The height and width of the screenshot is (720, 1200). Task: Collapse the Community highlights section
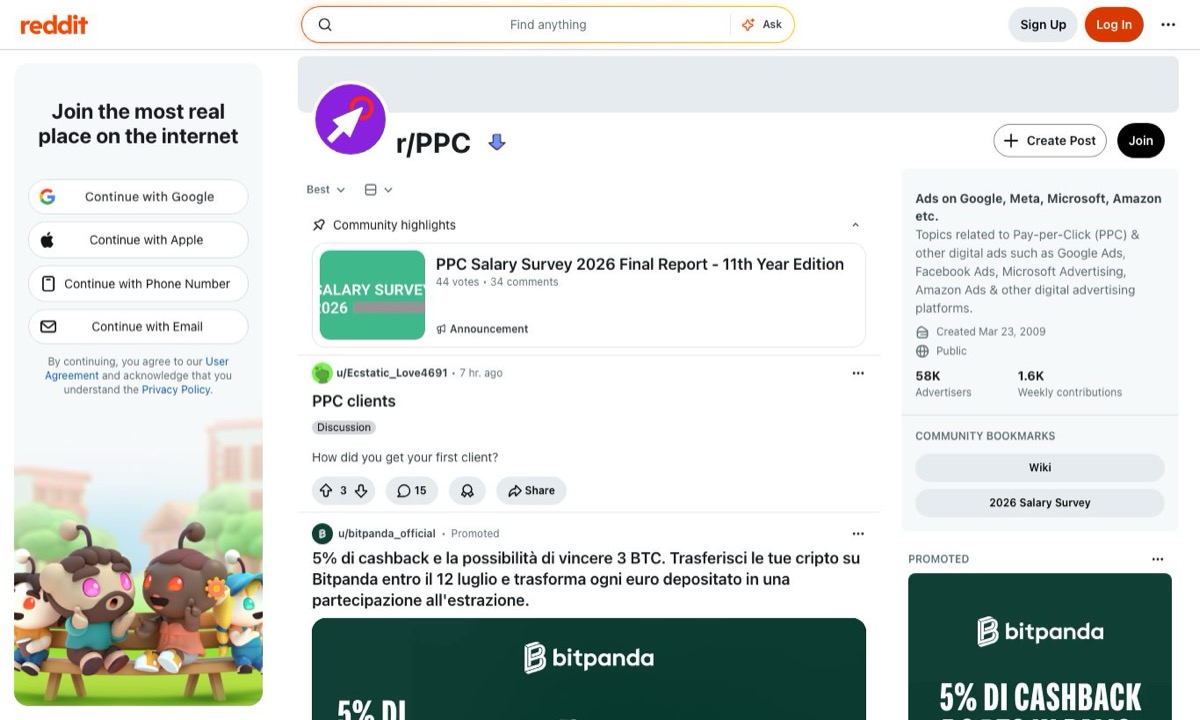click(855, 225)
